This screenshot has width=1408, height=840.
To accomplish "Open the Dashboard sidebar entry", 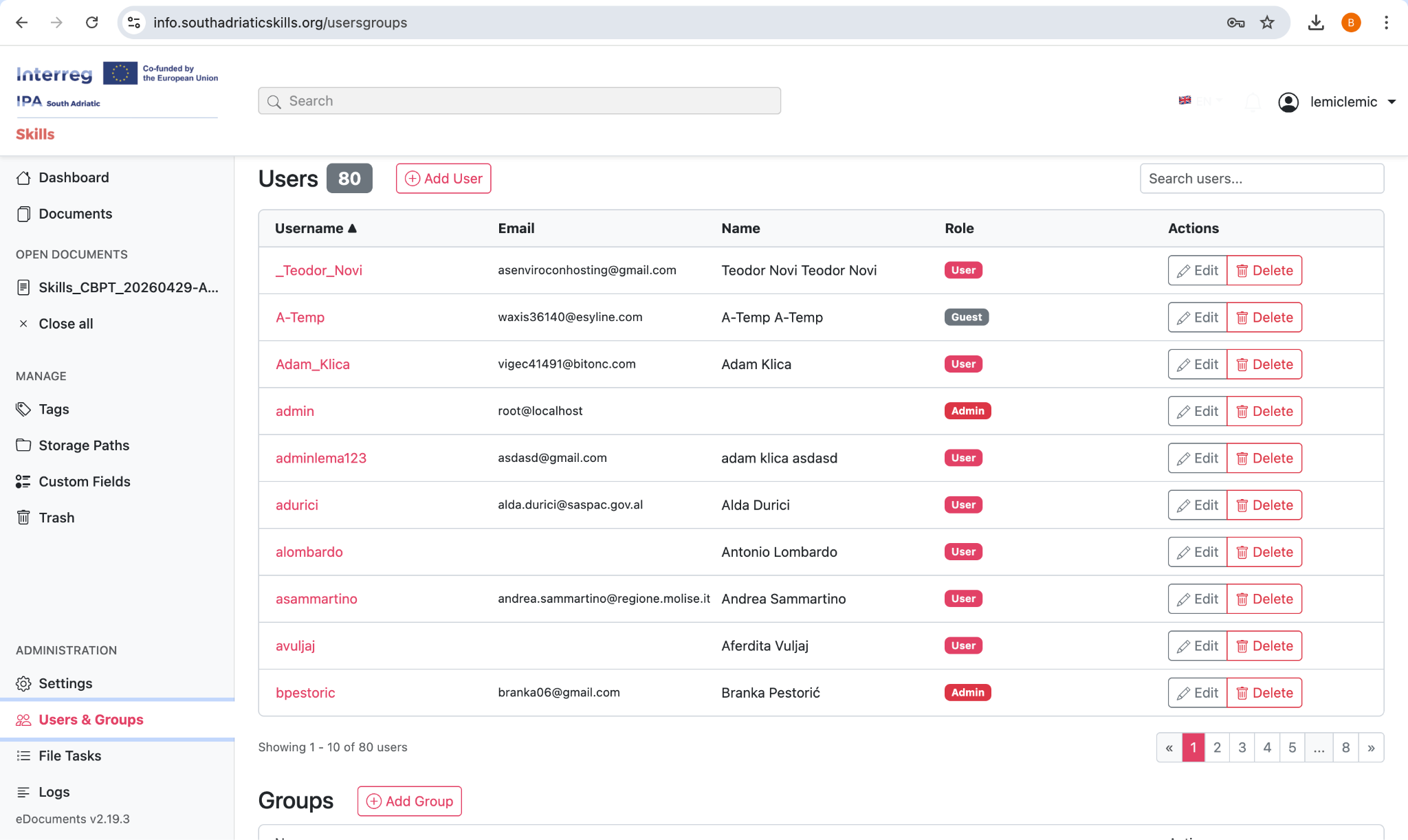I will 74,177.
